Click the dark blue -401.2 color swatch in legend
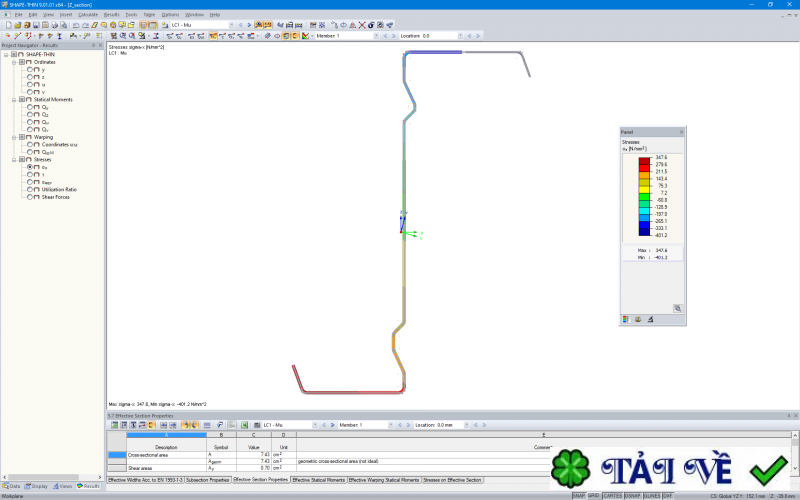The width and height of the screenshot is (800, 500). 644,232
